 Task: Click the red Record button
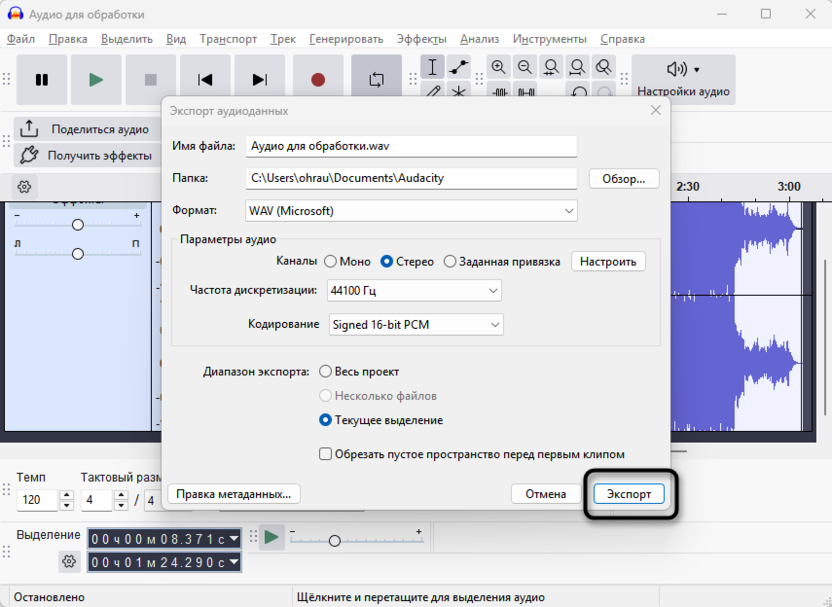pos(318,80)
